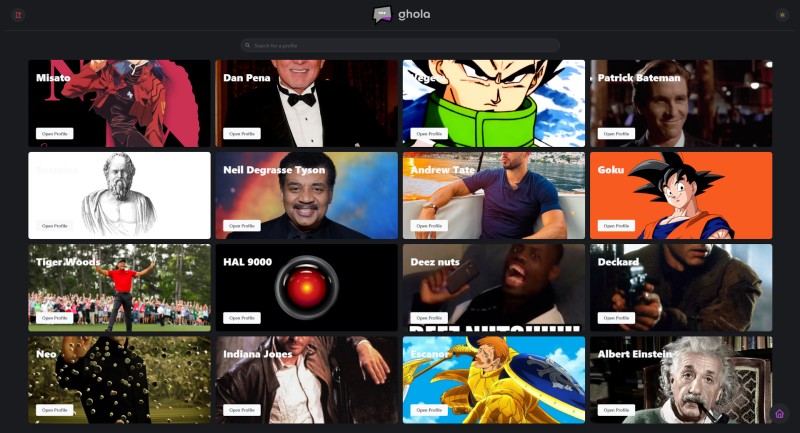Viewport: 800px width, 433px height.
Task: Click the Escanor name label
Action: click(x=430, y=354)
